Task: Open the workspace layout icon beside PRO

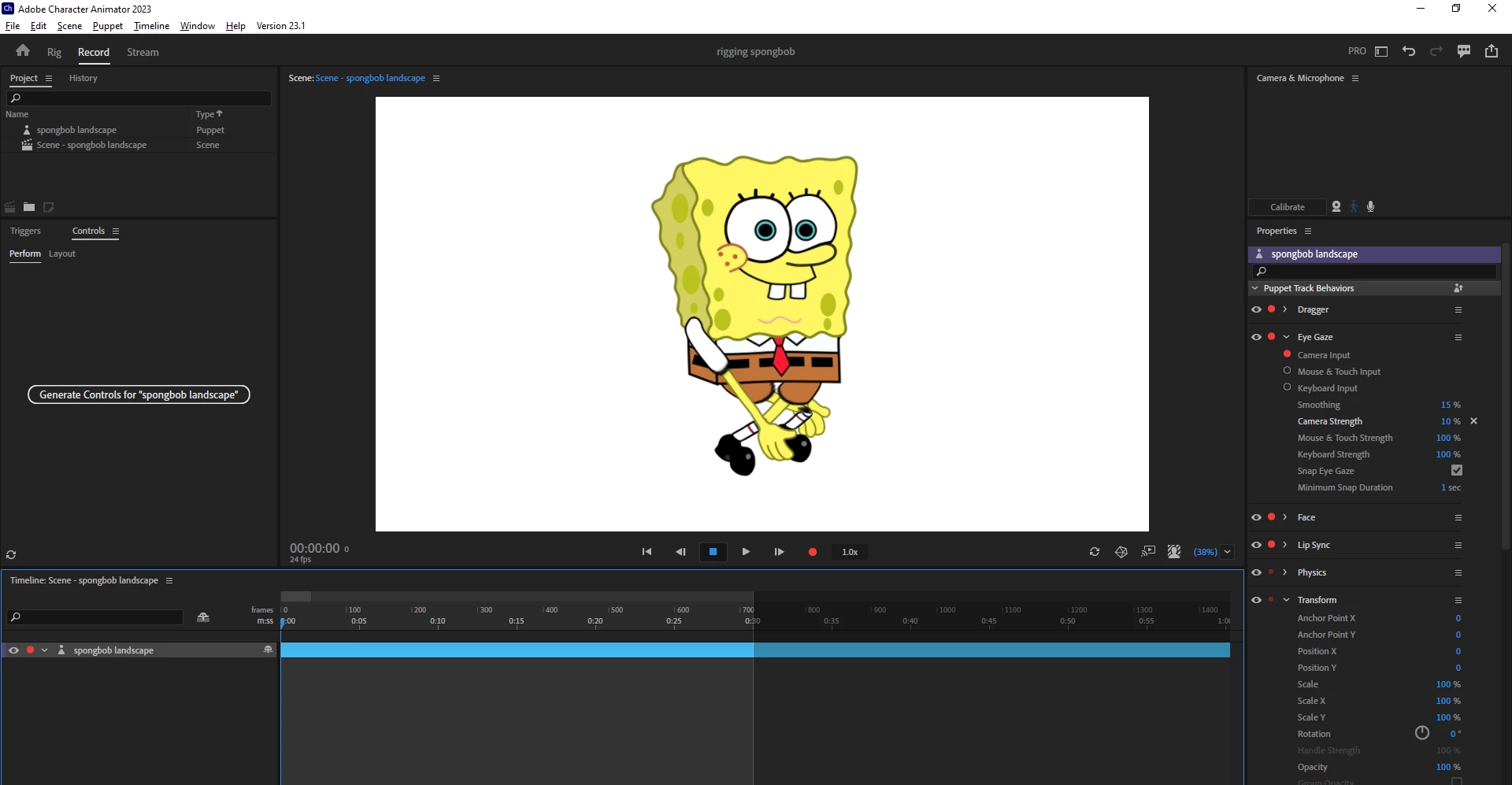Action: point(1381,51)
